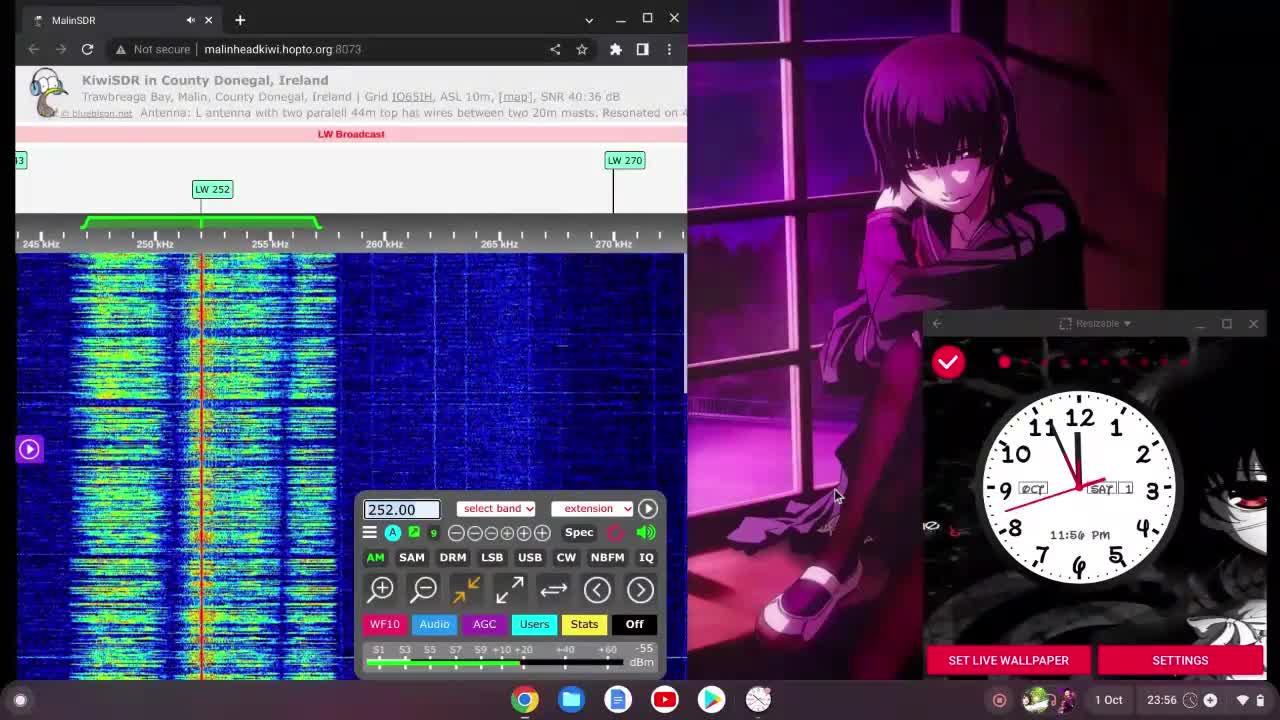Screen dimensions: 1280x720
Task: Select USB demodulation mode
Action: [x=530, y=558]
